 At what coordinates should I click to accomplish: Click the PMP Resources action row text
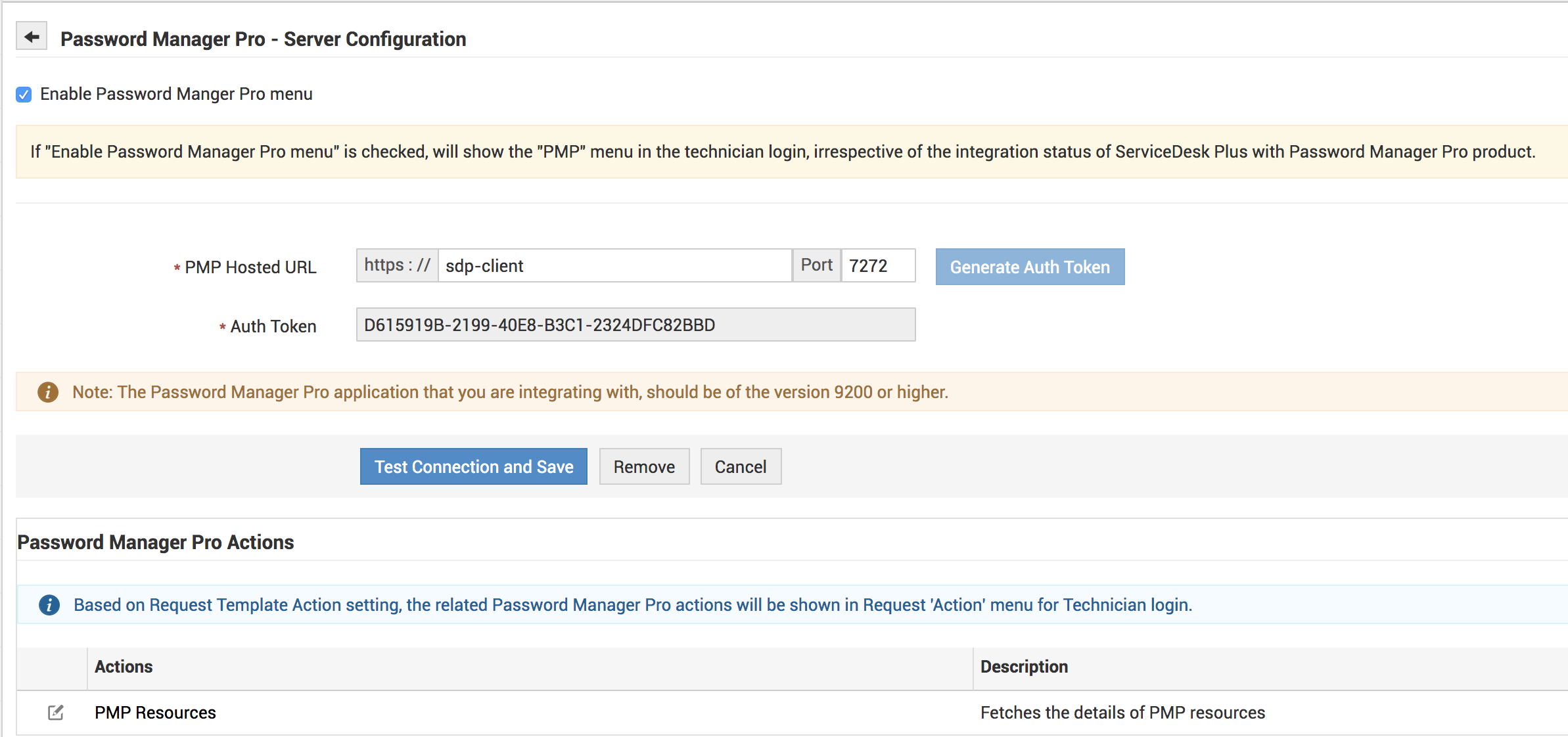155,713
